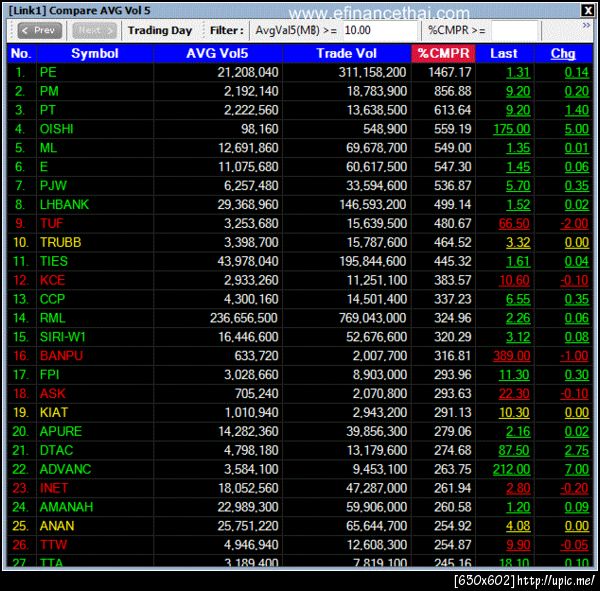Click last price 175.00 for OISHI
Viewport: 600px width, 591px height.
tap(512, 129)
